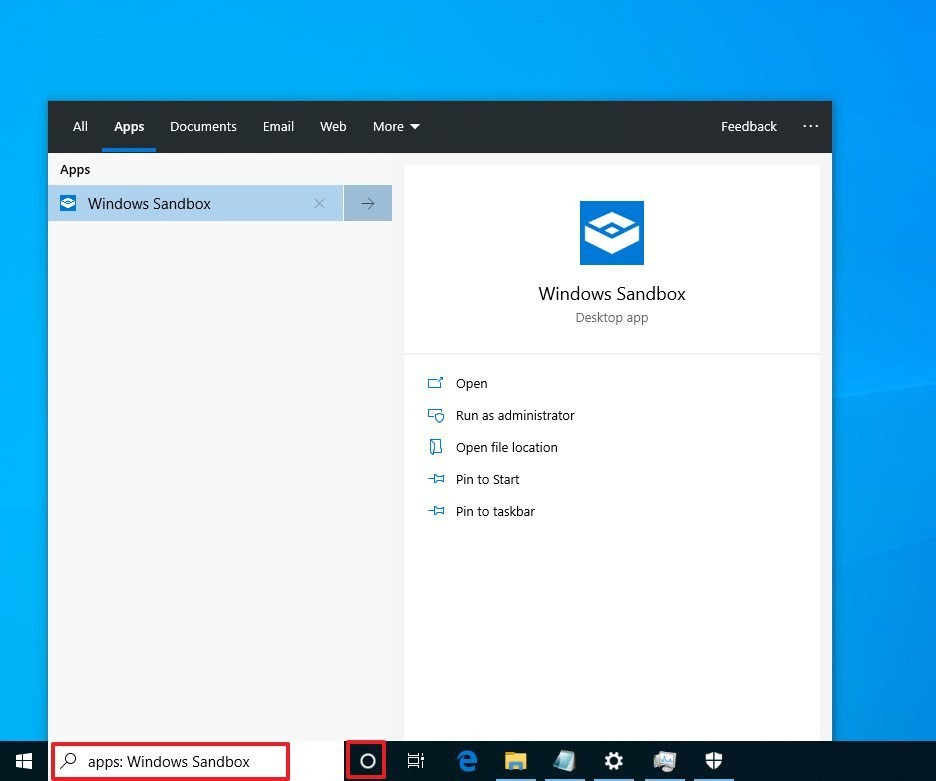This screenshot has width=936, height=781.
Task: Remove Windows Sandbox result with X
Action: (319, 204)
